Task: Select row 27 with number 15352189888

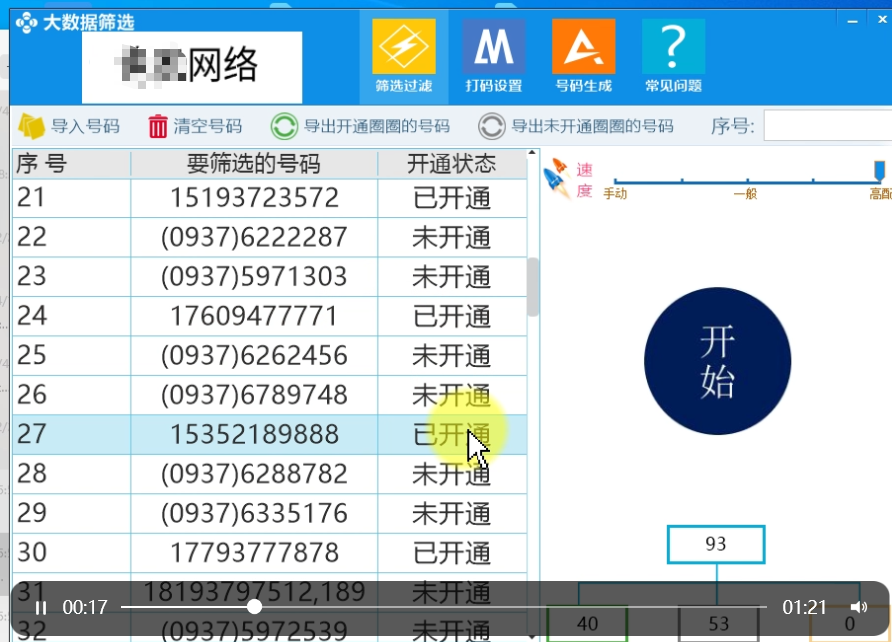Action: (x=254, y=434)
